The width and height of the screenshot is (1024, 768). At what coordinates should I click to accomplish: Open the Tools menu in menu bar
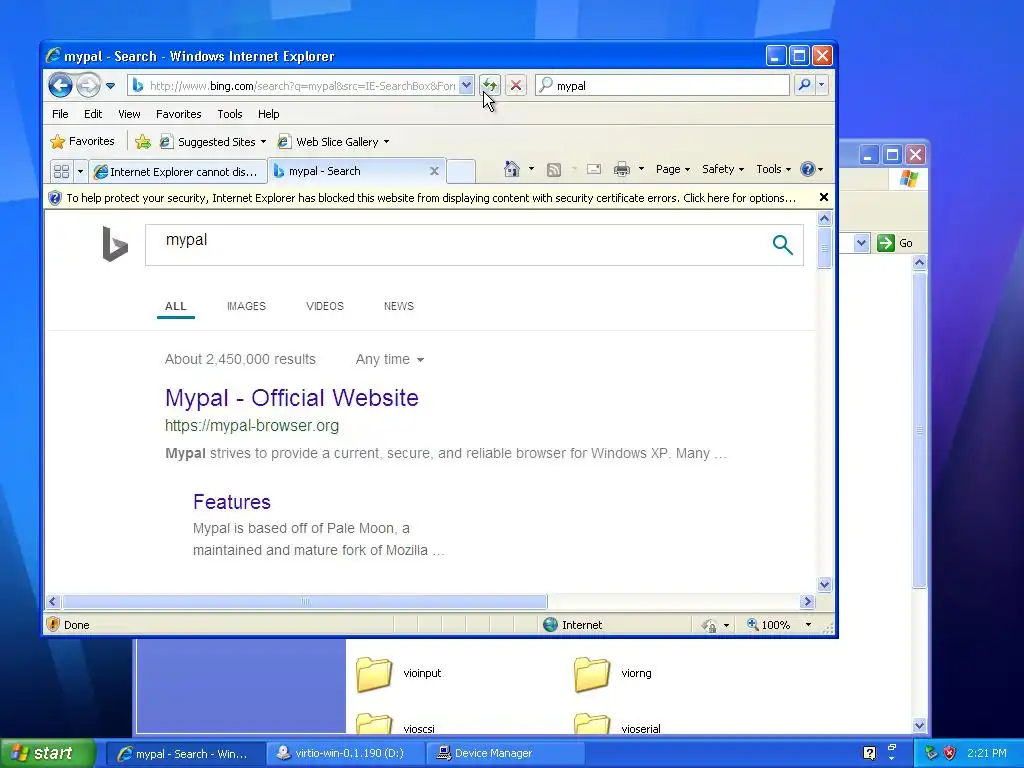229,114
